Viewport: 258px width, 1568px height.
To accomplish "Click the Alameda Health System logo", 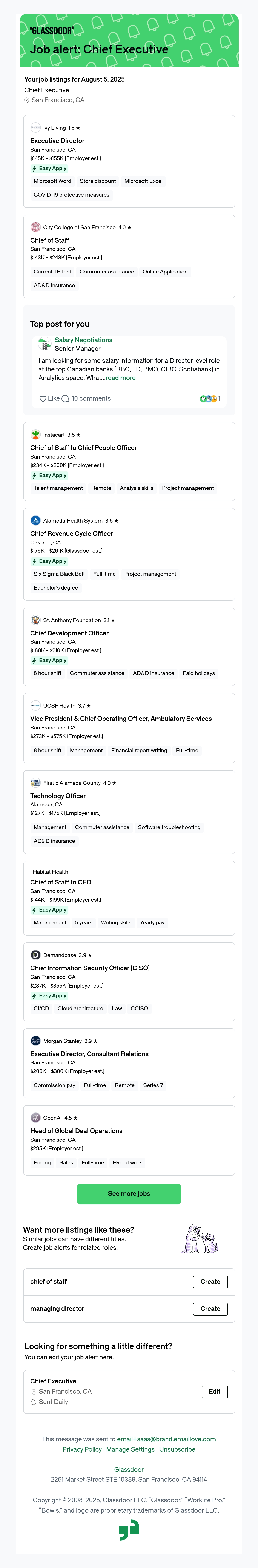I will (35, 520).
